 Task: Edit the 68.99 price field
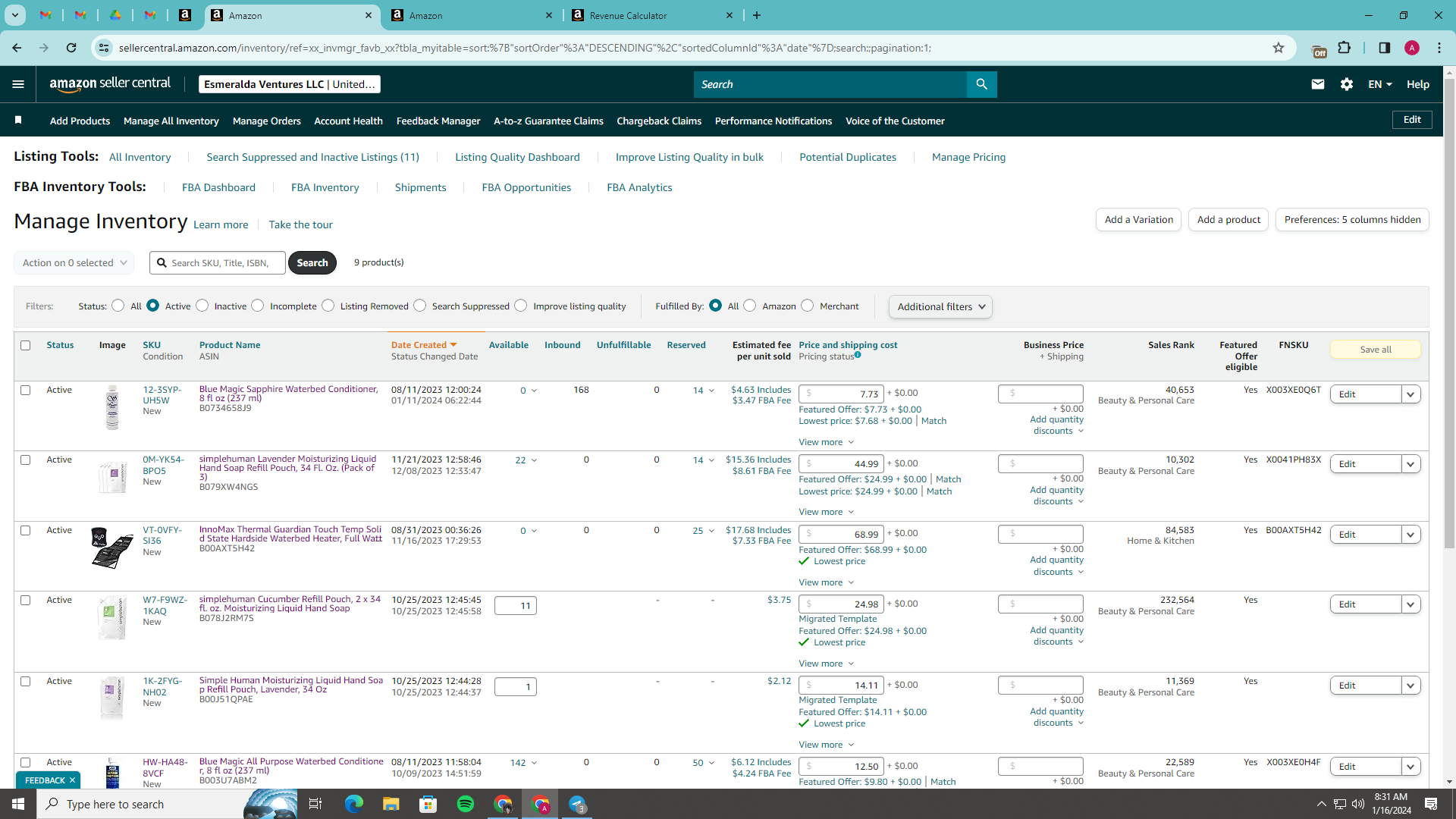tap(841, 534)
